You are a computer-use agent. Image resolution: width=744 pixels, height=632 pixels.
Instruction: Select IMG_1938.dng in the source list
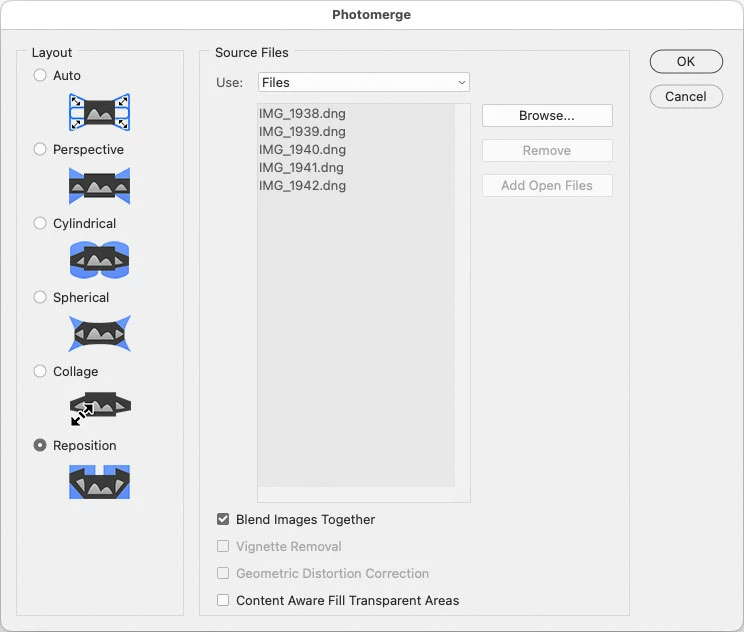click(302, 113)
